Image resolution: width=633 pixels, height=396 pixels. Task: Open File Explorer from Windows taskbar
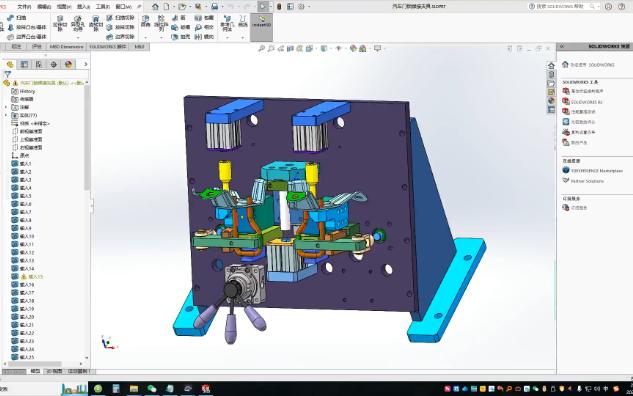(134, 389)
